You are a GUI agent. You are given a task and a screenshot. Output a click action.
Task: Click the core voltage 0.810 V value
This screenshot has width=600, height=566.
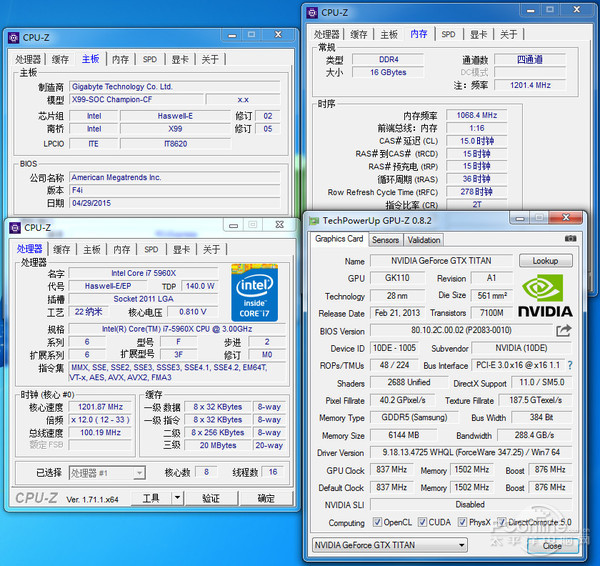(x=193, y=312)
